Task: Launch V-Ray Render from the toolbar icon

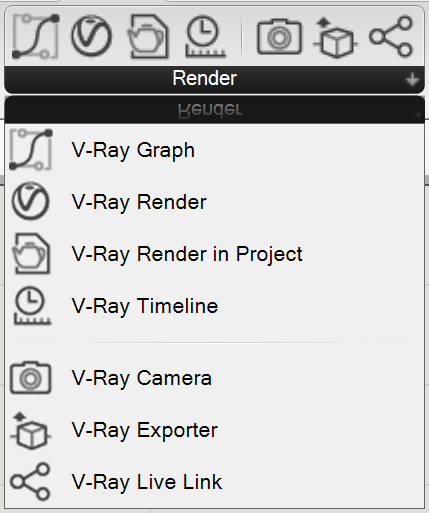Action: click(x=91, y=36)
